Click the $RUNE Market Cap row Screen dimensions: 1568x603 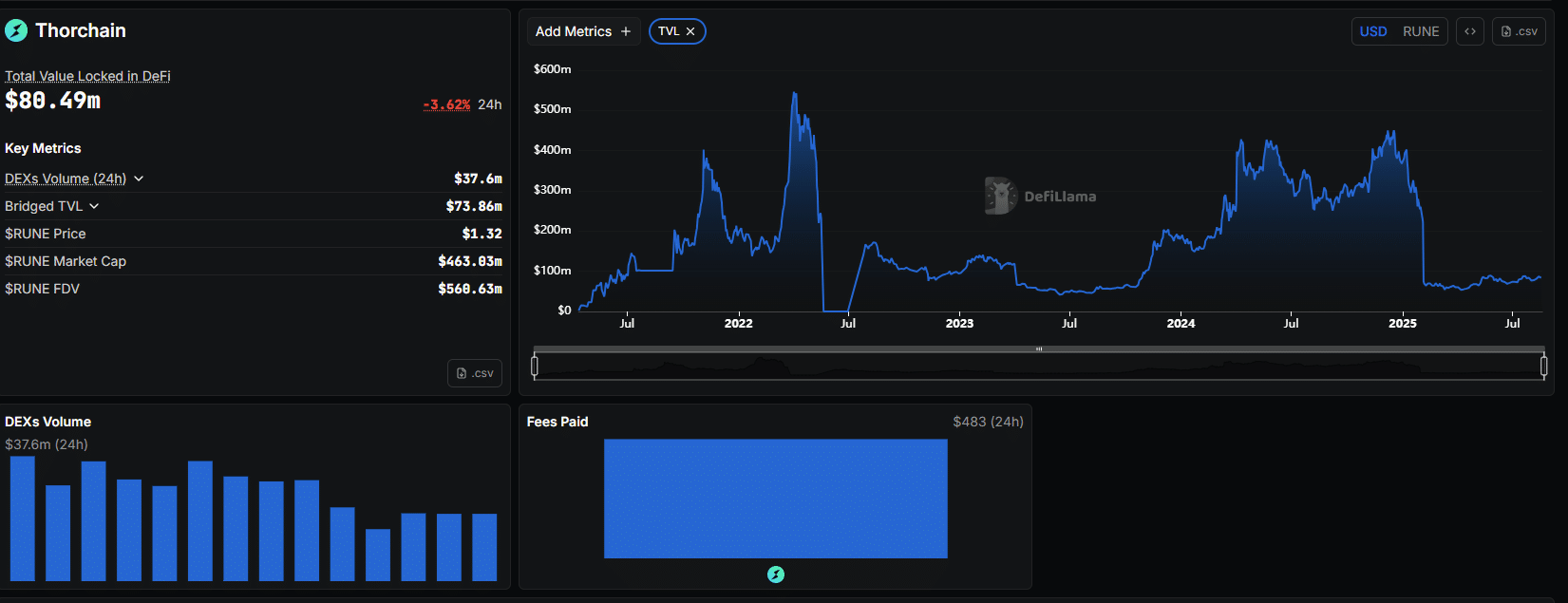tap(254, 261)
